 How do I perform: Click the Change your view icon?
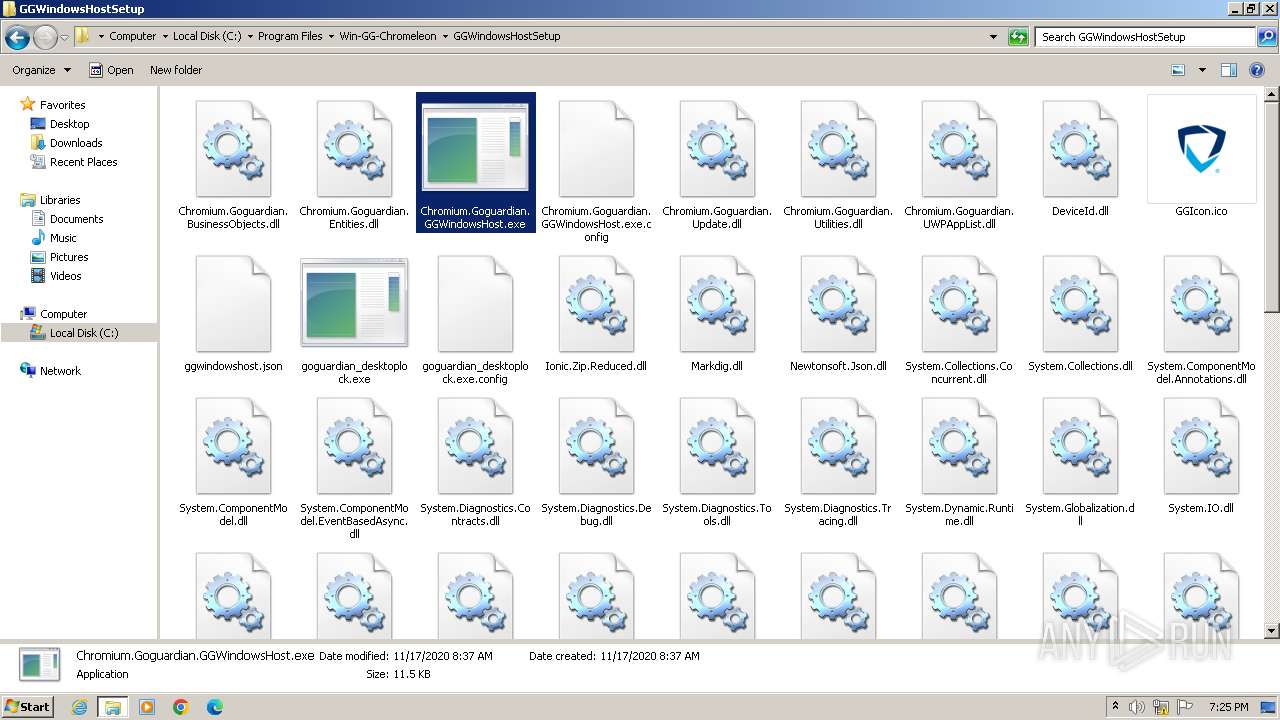tap(1178, 70)
